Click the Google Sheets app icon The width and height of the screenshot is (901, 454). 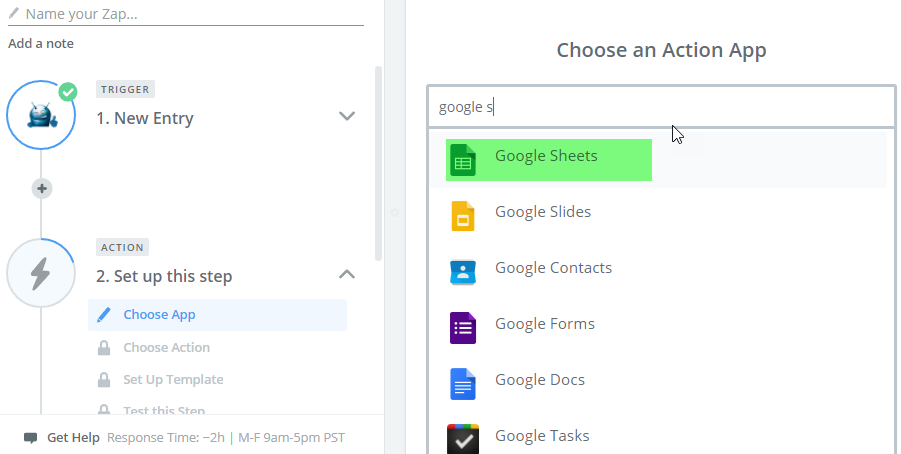coord(463,160)
